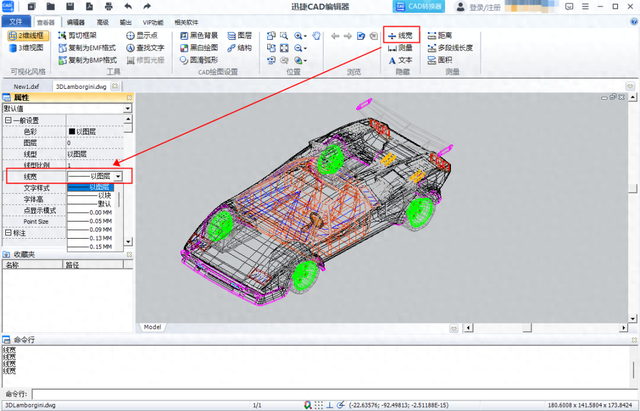The width and height of the screenshot is (640, 411).
Task: Select the Model layout tab
Action: coord(152,327)
